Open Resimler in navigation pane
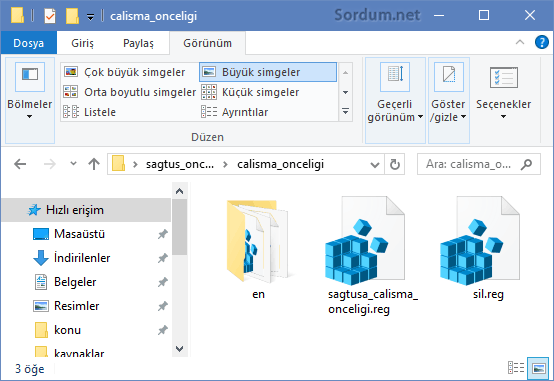This screenshot has width=554, height=381. [76, 306]
